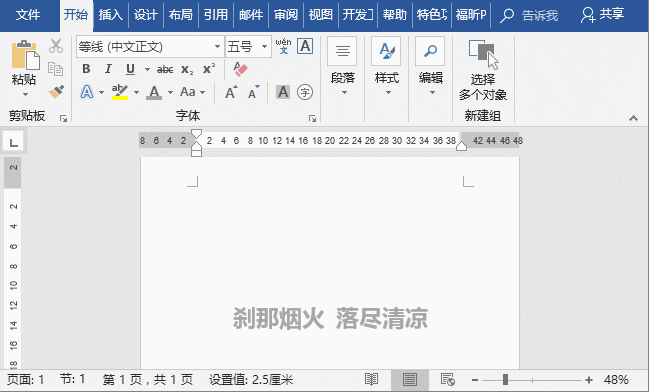This screenshot has height=392, width=649.
Task: Switch to the 引用 tab
Action: point(216,15)
